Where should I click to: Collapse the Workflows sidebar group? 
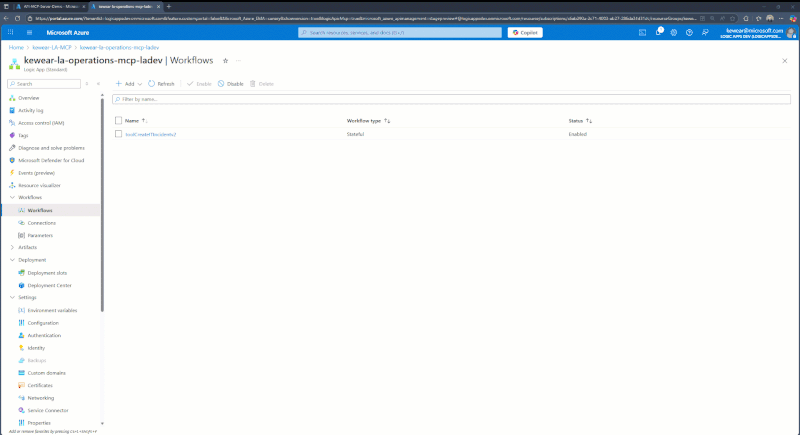(x=12, y=197)
